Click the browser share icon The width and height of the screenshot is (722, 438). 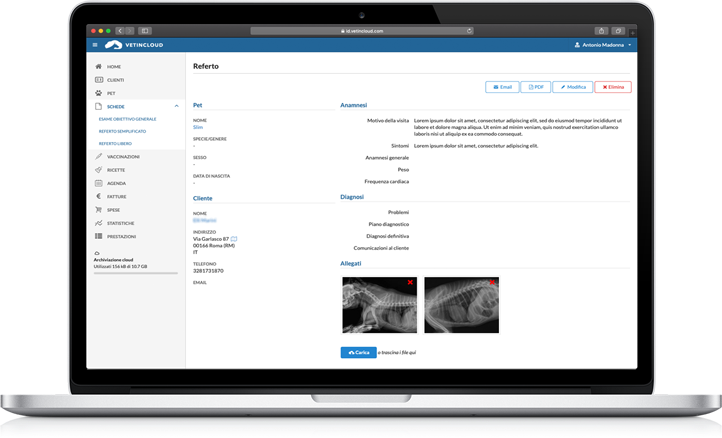pyautogui.click(x=601, y=31)
